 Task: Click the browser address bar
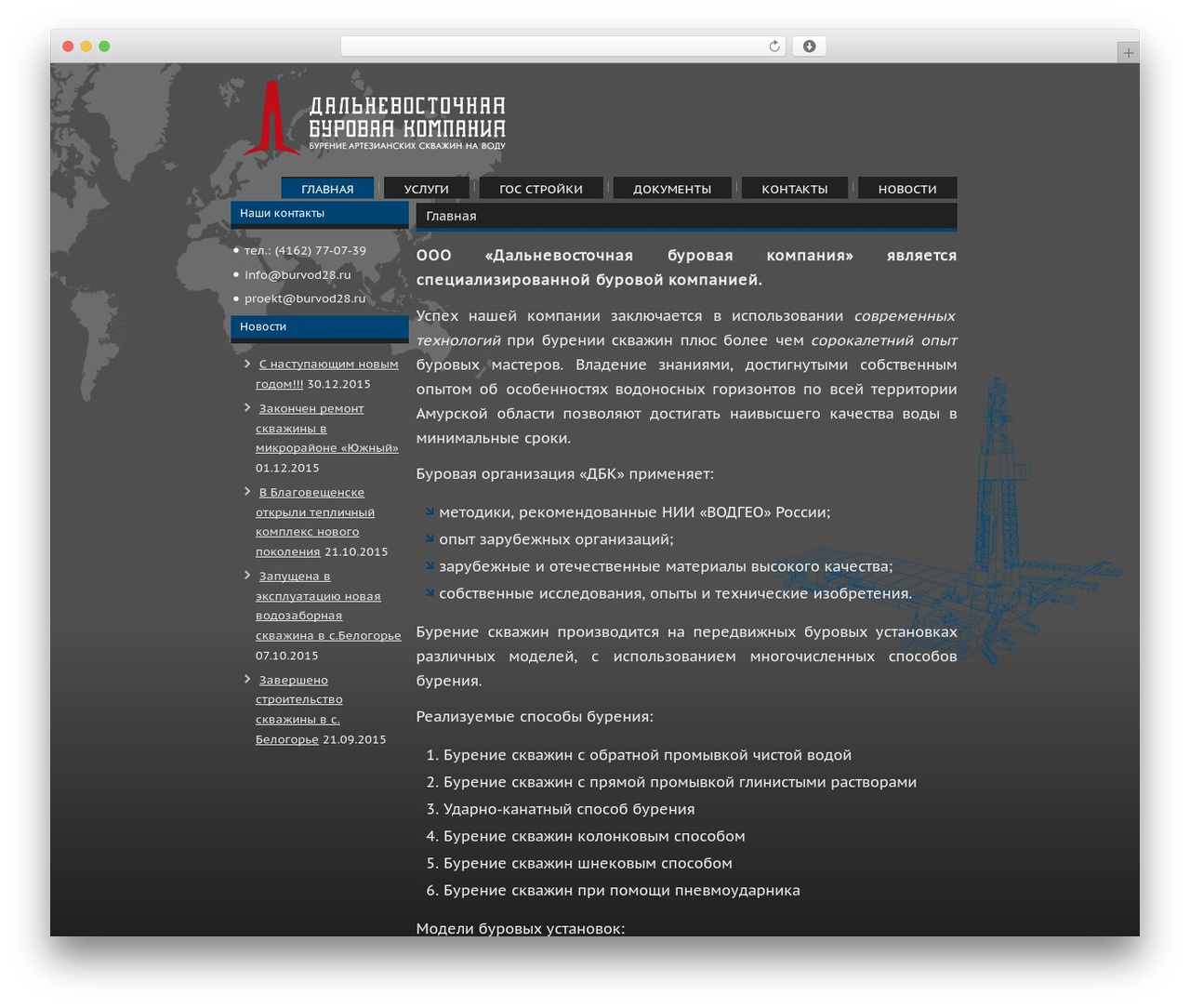pyautogui.click(x=562, y=46)
